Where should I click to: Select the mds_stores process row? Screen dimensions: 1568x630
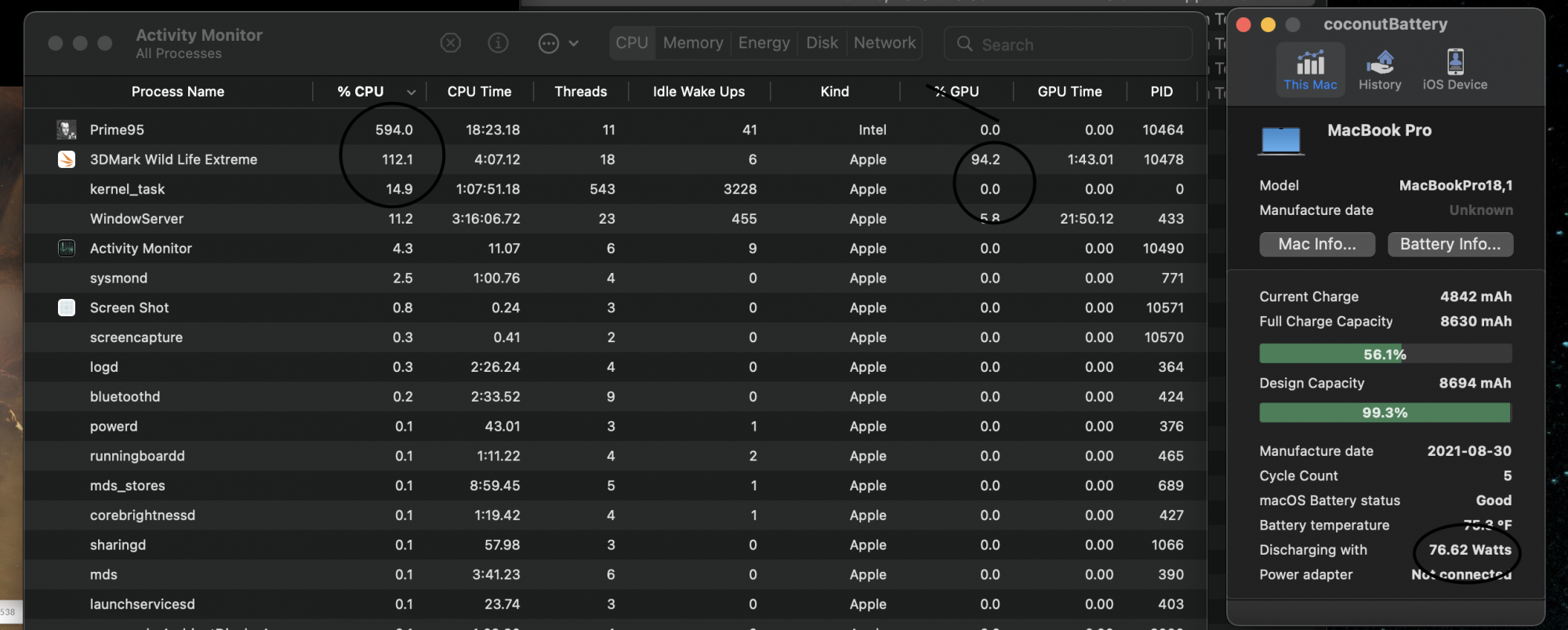pos(615,486)
